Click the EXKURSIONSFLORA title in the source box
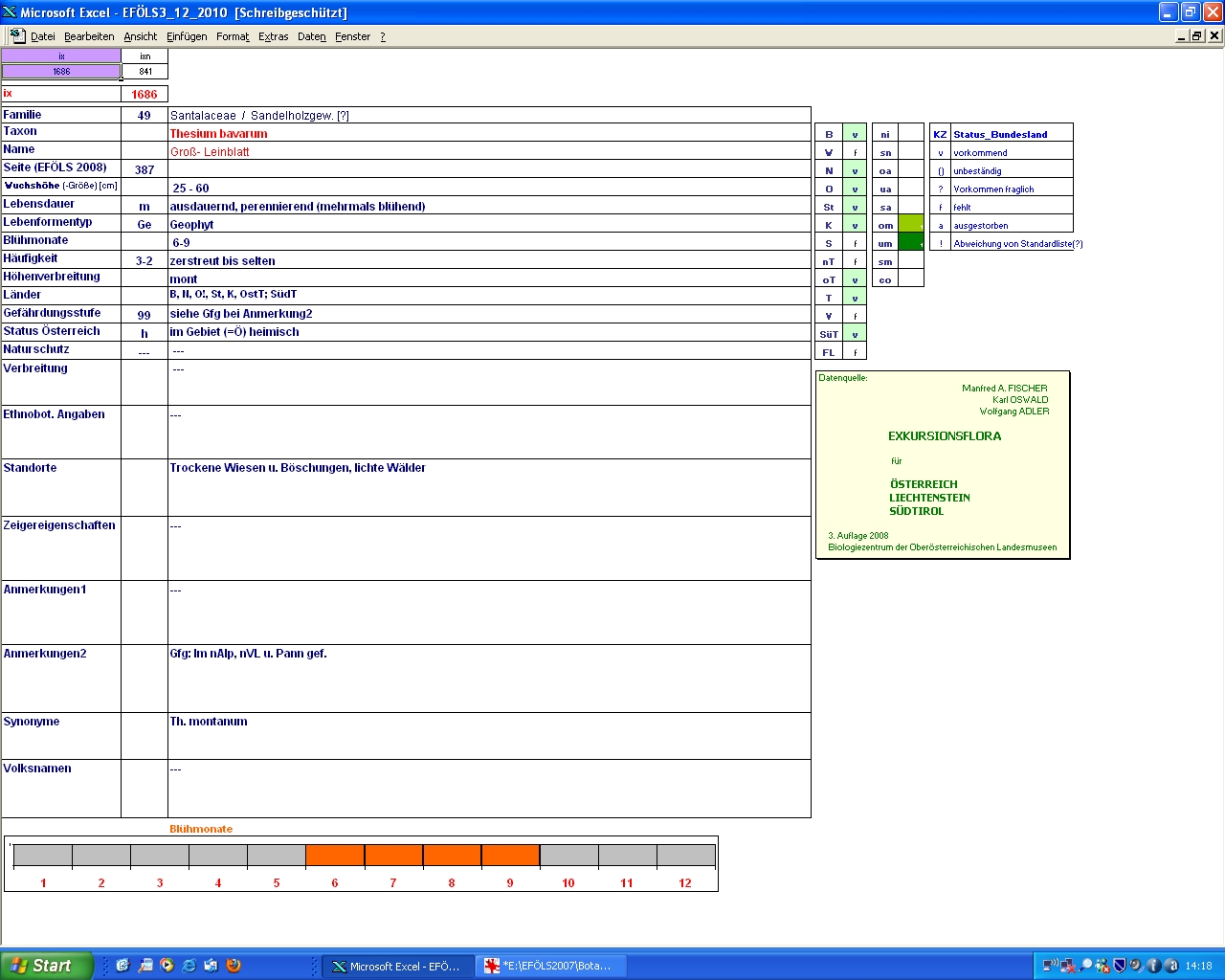The image size is (1225, 980). (945, 436)
